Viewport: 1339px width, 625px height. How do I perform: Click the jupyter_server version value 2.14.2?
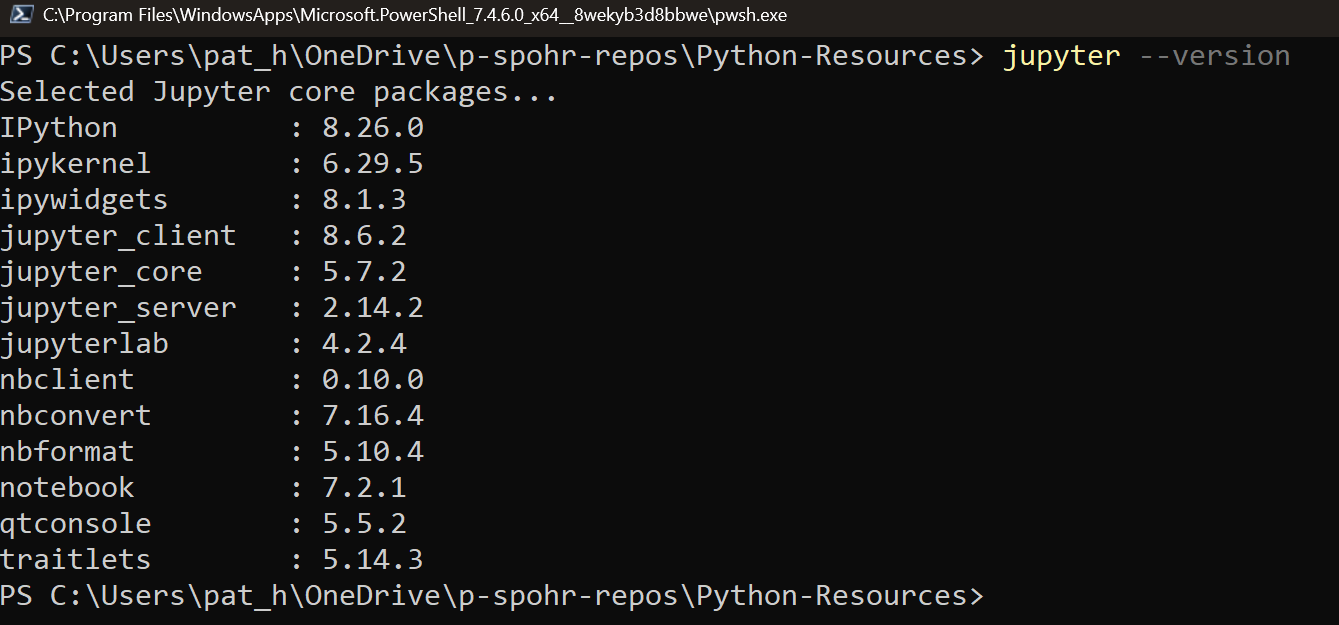tap(373, 308)
